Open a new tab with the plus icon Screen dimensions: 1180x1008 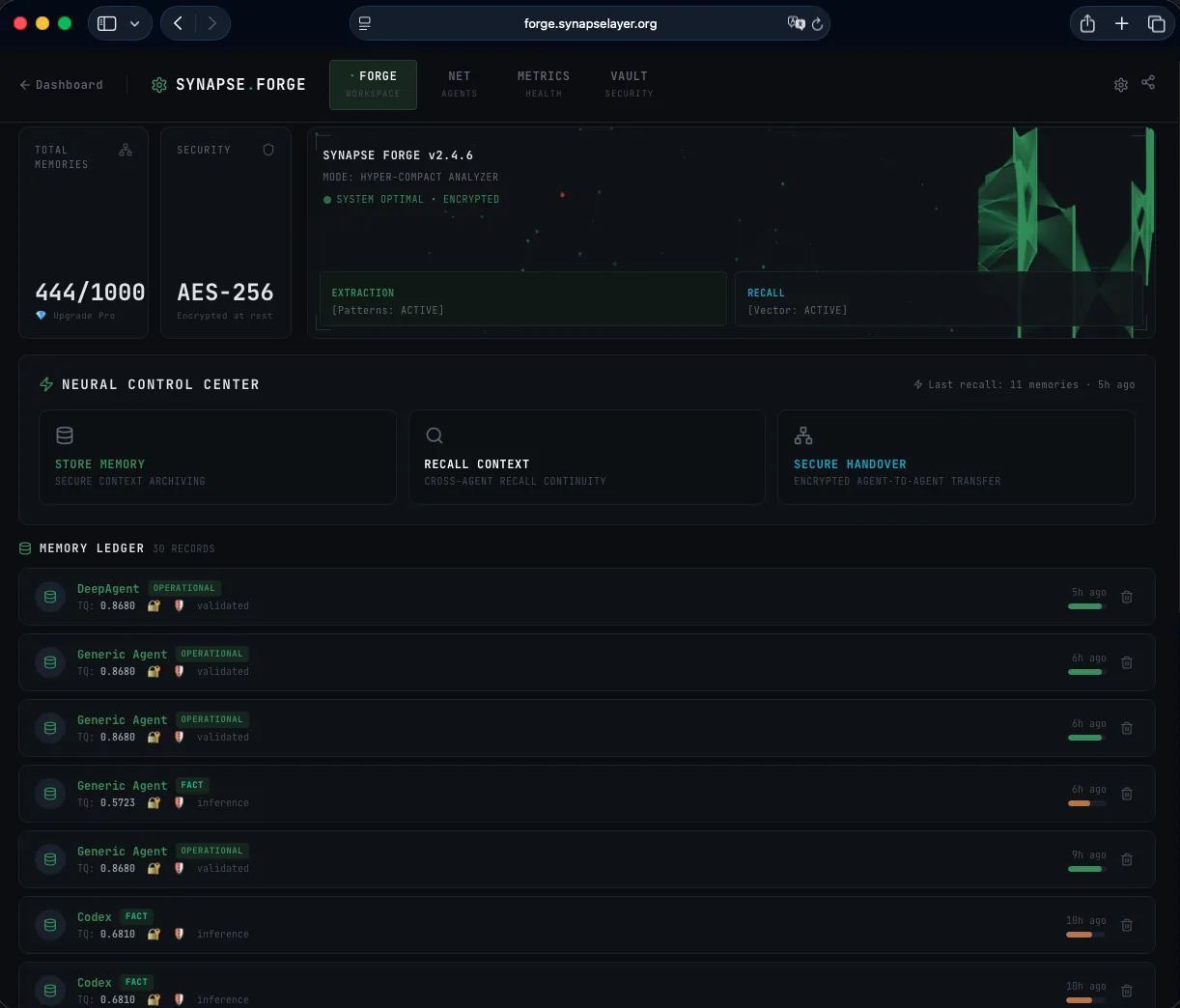(x=1121, y=23)
